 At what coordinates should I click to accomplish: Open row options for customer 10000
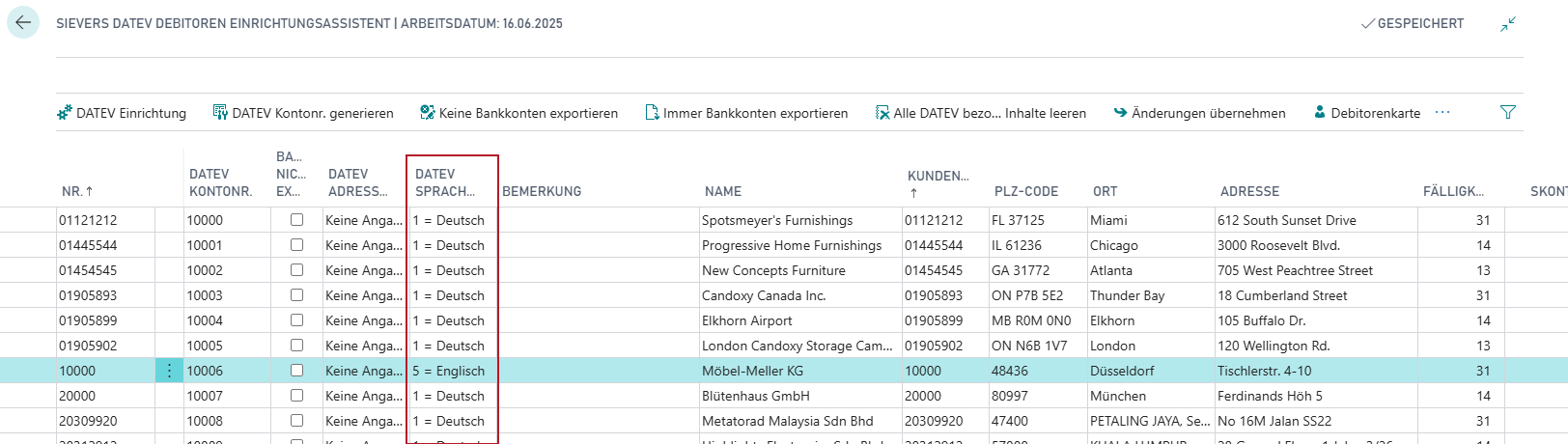[x=169, y=371]
